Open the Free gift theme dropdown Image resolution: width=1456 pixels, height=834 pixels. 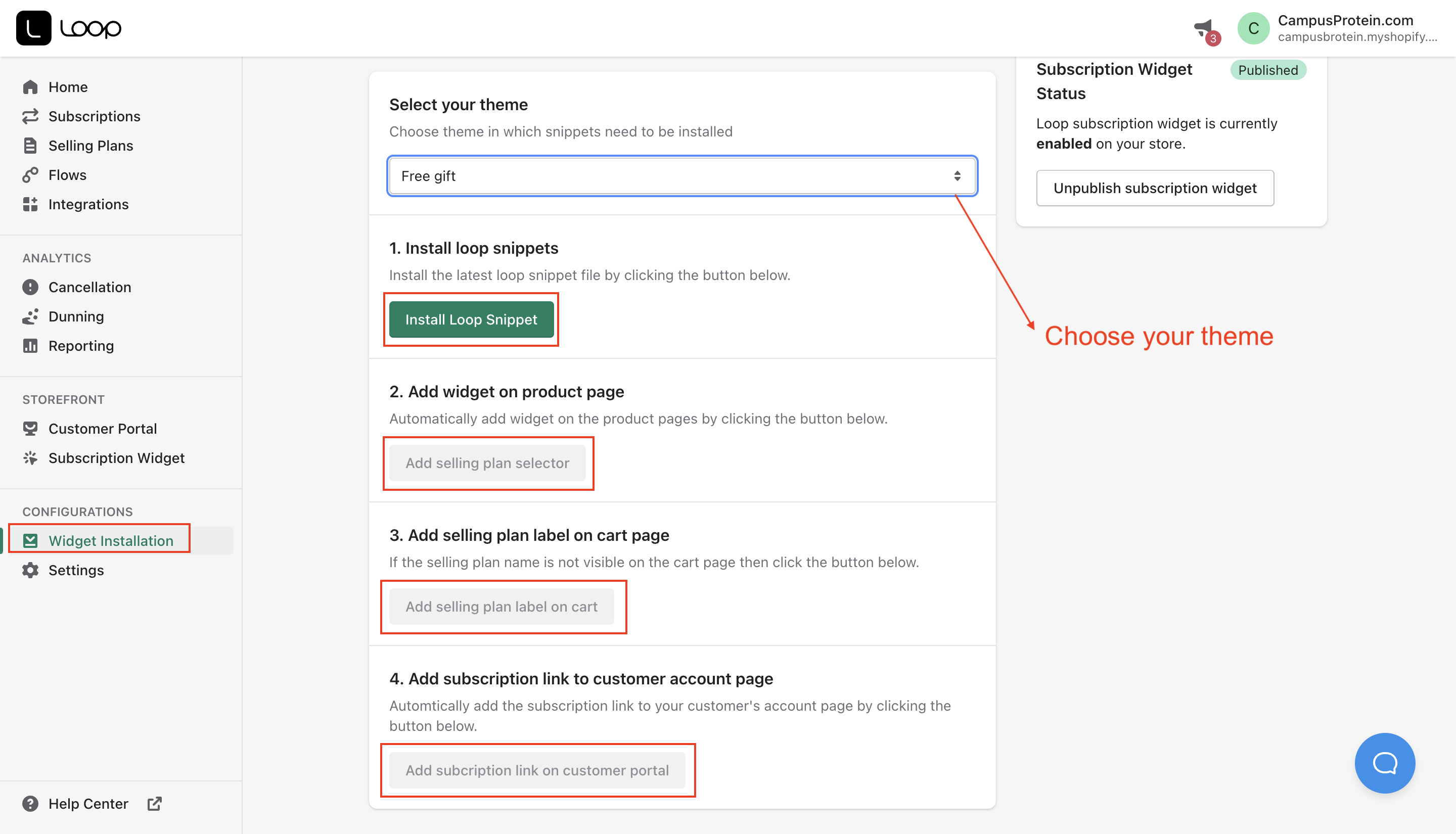681,176
